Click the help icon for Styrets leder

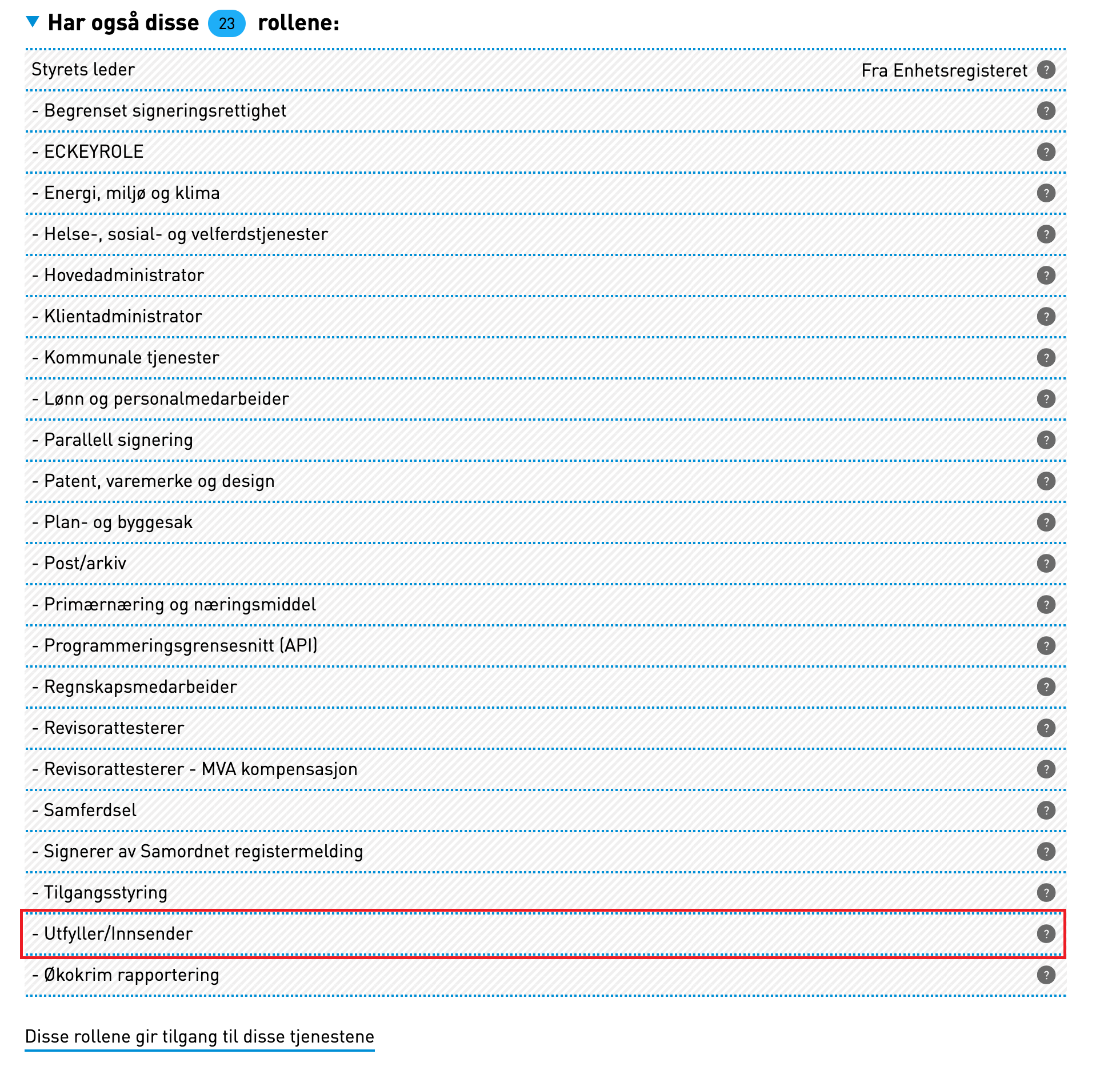point(1046,70)
